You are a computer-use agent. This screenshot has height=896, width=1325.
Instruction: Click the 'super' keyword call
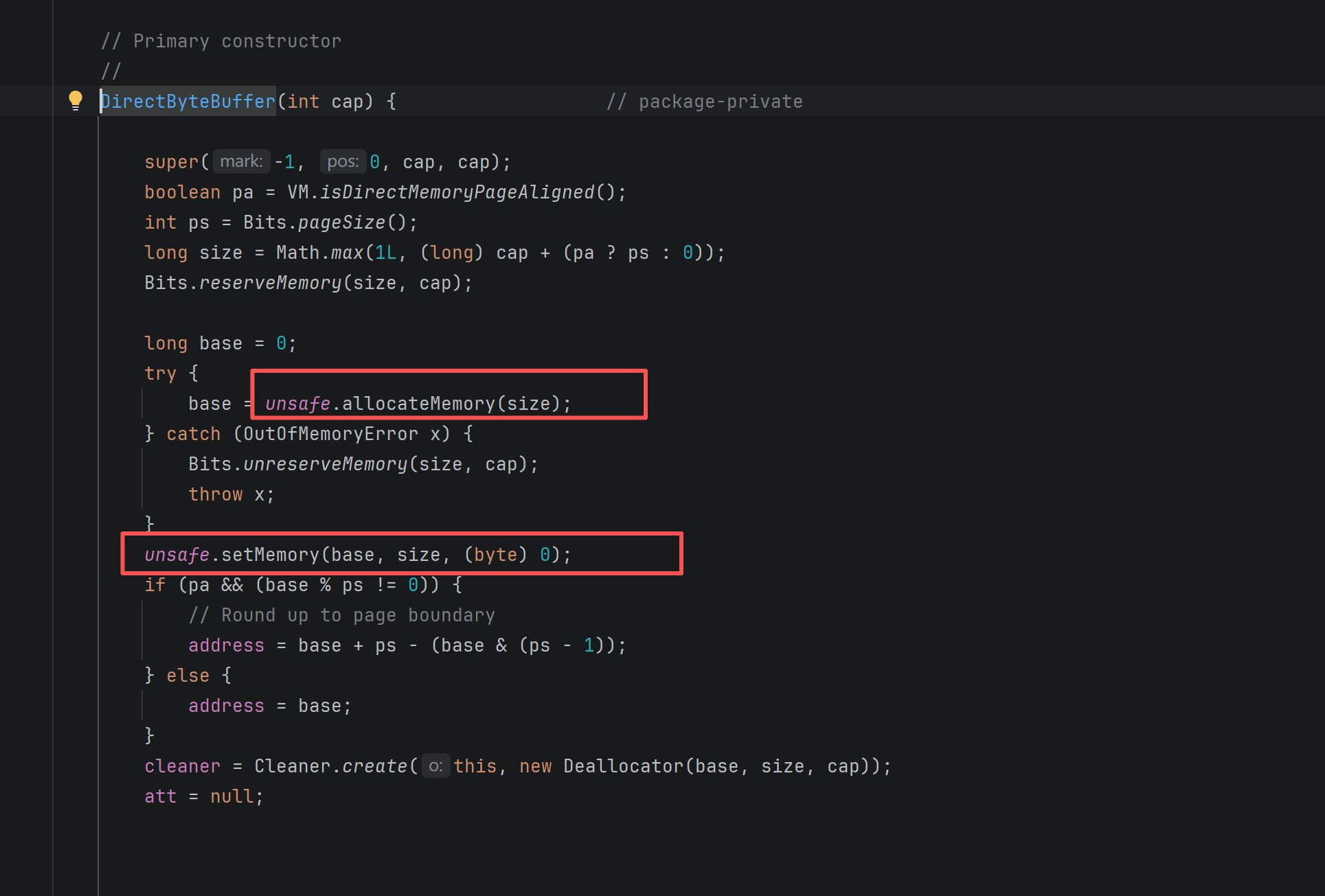171,162
